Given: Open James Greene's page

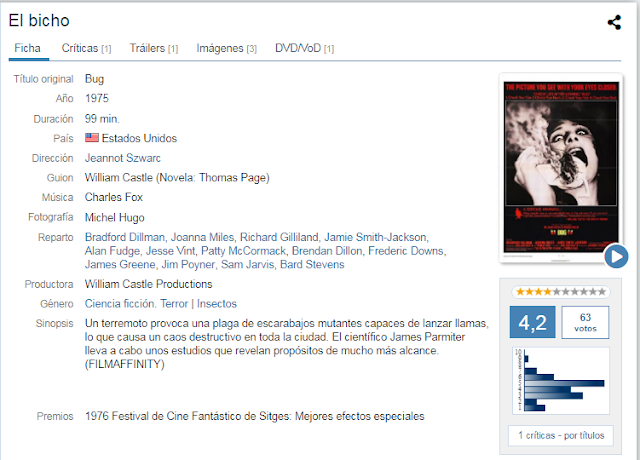Looking at the screenshot, I should coord(120,264).
